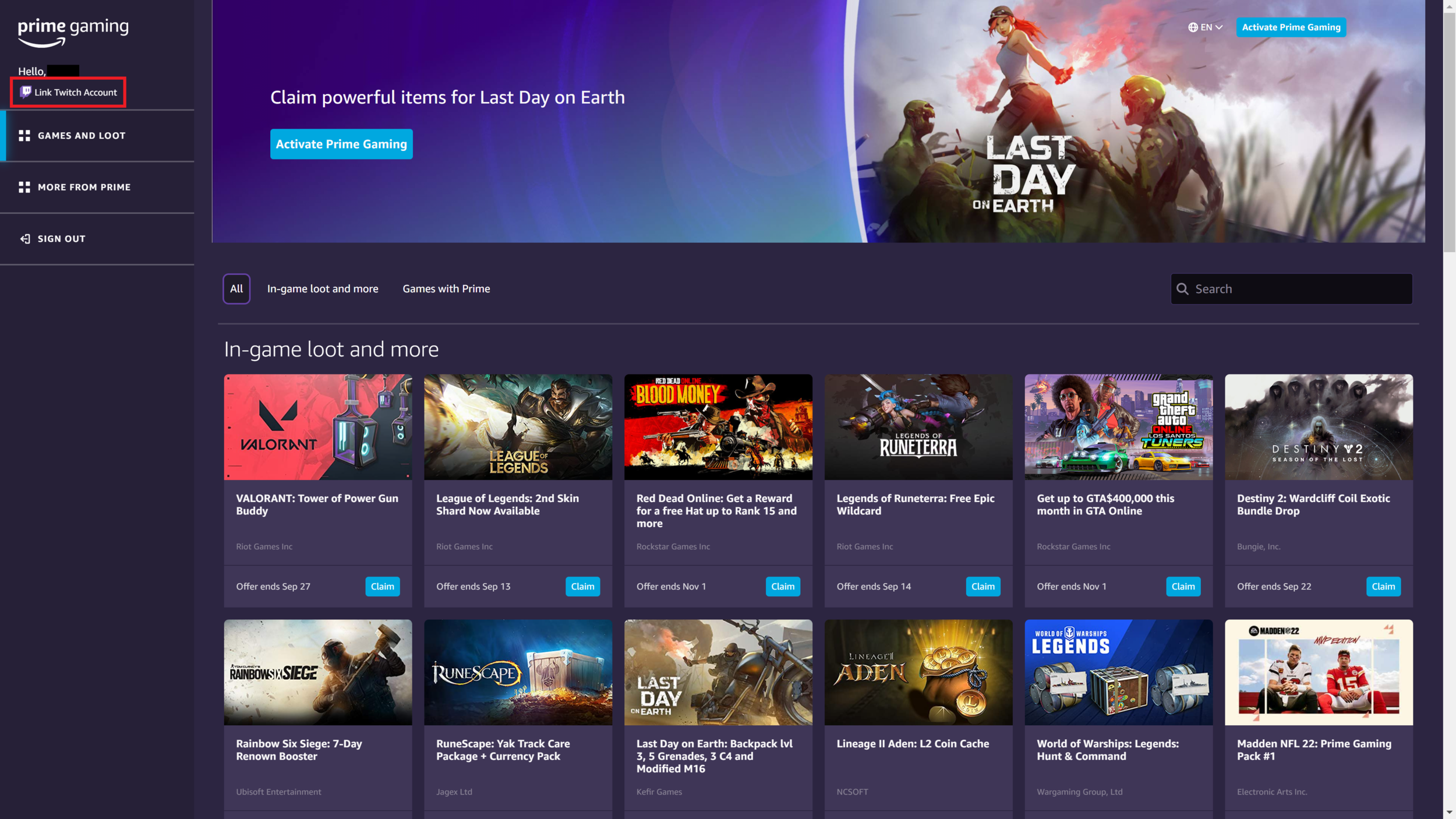Viewport: 1456px width, 819px height.
Task: Click the scrollbar up arrow
Action: pyautogui.click(x=1449, y=6)
